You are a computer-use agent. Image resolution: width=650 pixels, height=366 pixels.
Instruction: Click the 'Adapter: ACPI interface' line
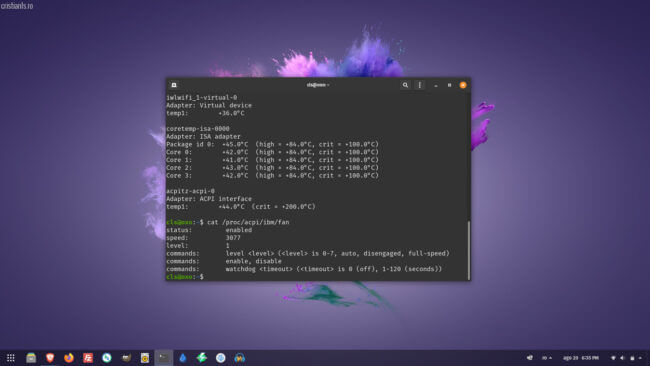(x=209, y=199)
